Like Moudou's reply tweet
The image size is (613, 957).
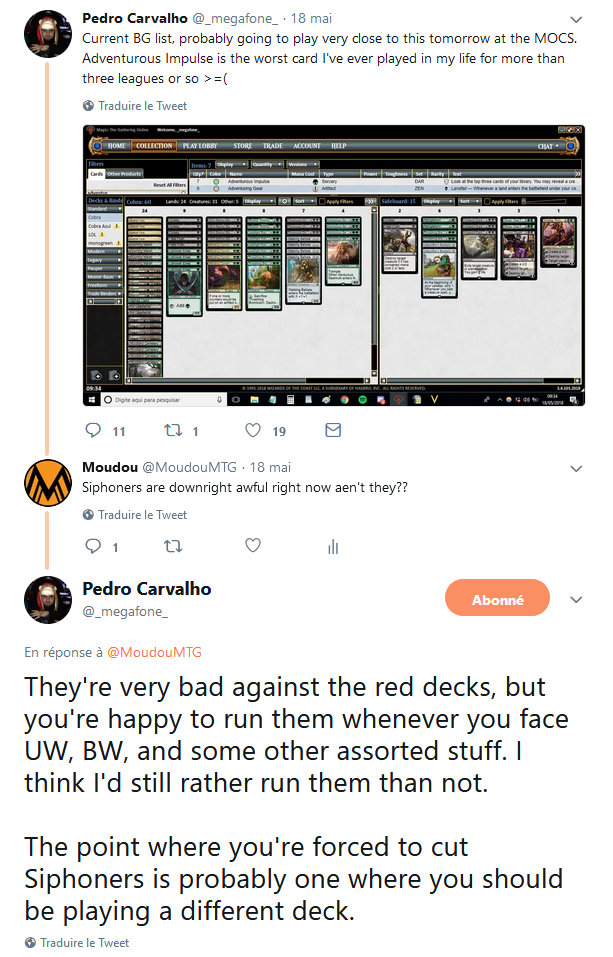(x=253, y=545)
